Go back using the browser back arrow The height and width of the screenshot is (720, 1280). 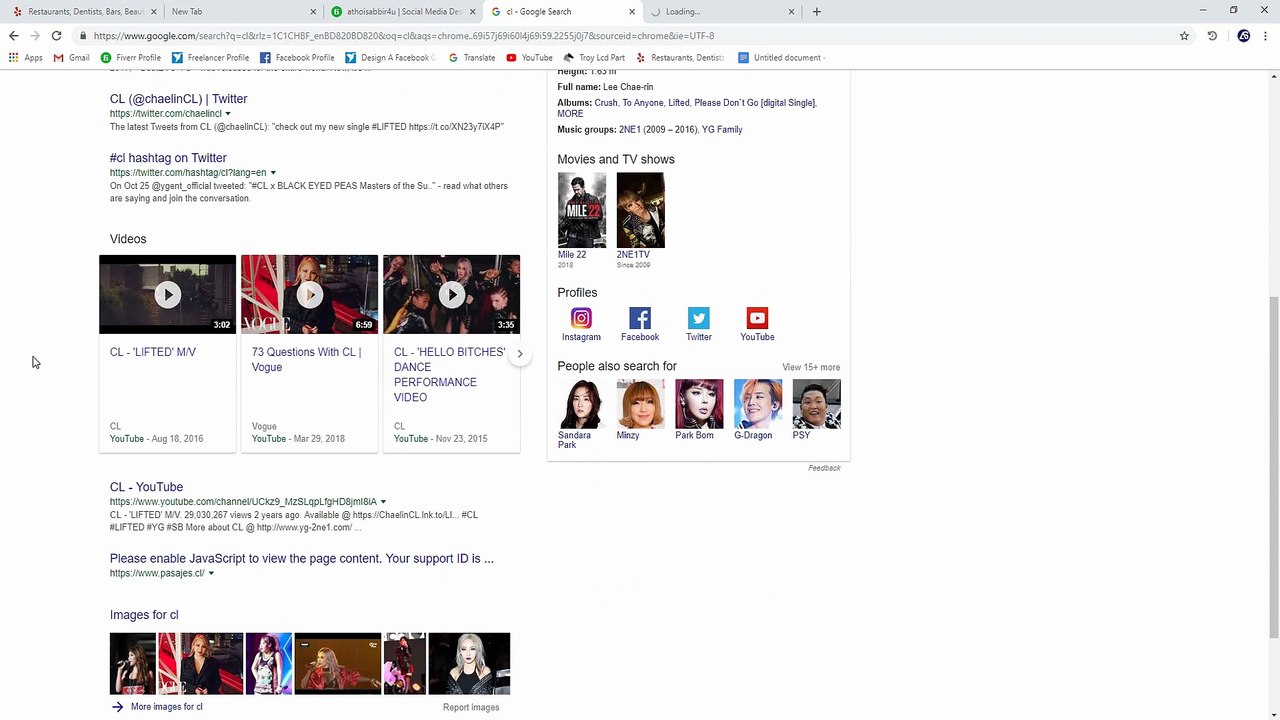[x=14, y=36]
